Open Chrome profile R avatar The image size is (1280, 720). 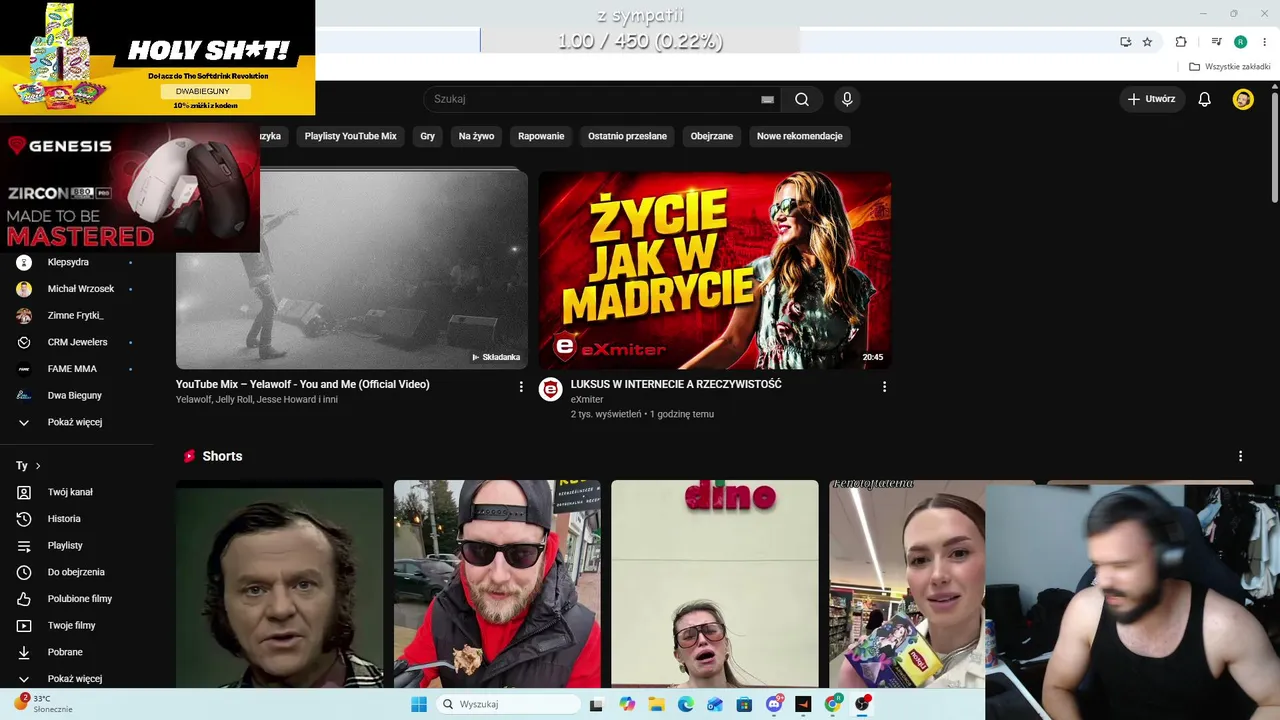point(1241,42)
